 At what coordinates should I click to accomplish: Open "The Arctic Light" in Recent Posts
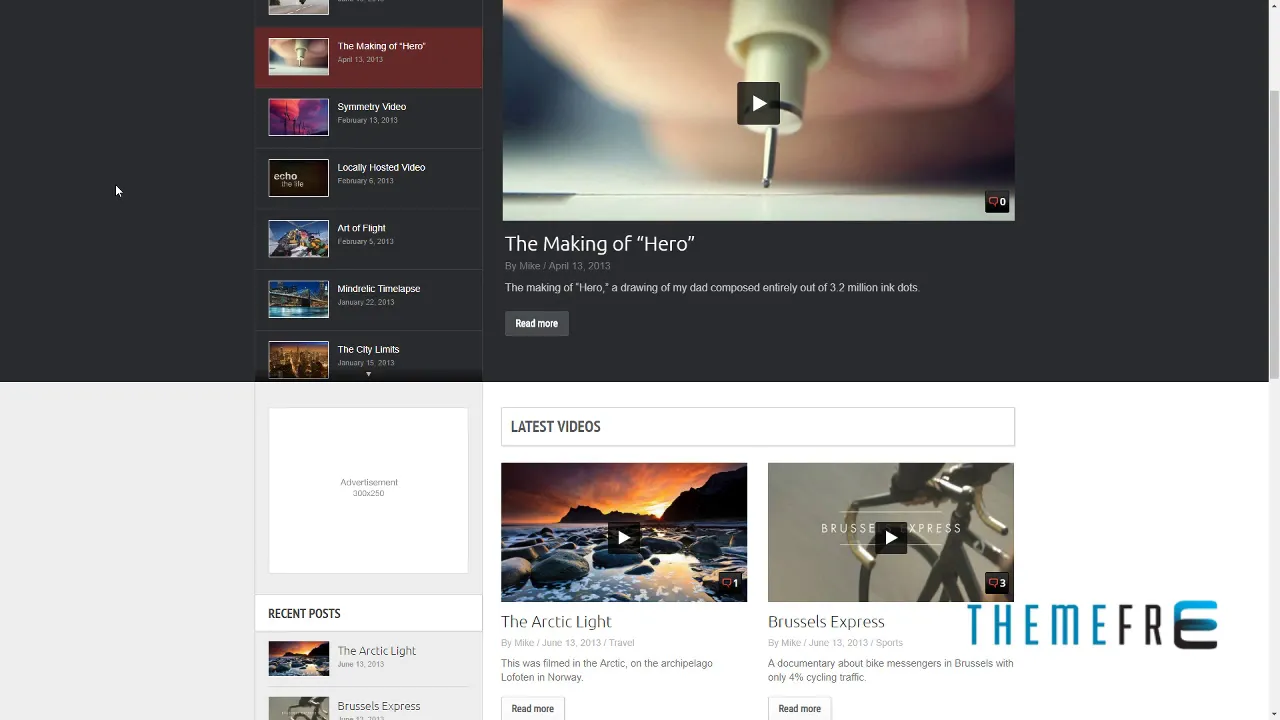[376, 650]
